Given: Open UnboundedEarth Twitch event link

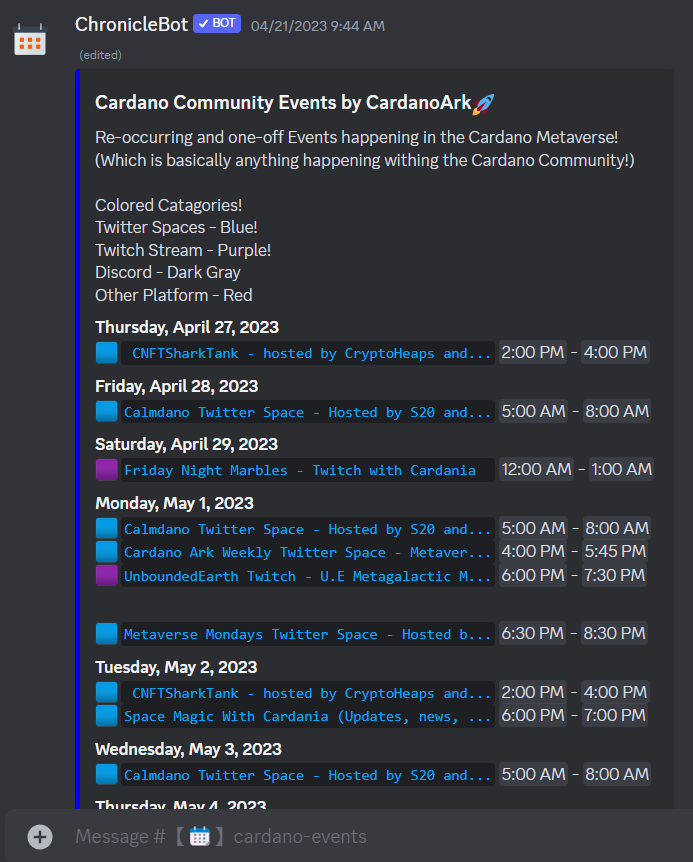Looking at the screenshot, I should tap(308, 576).
